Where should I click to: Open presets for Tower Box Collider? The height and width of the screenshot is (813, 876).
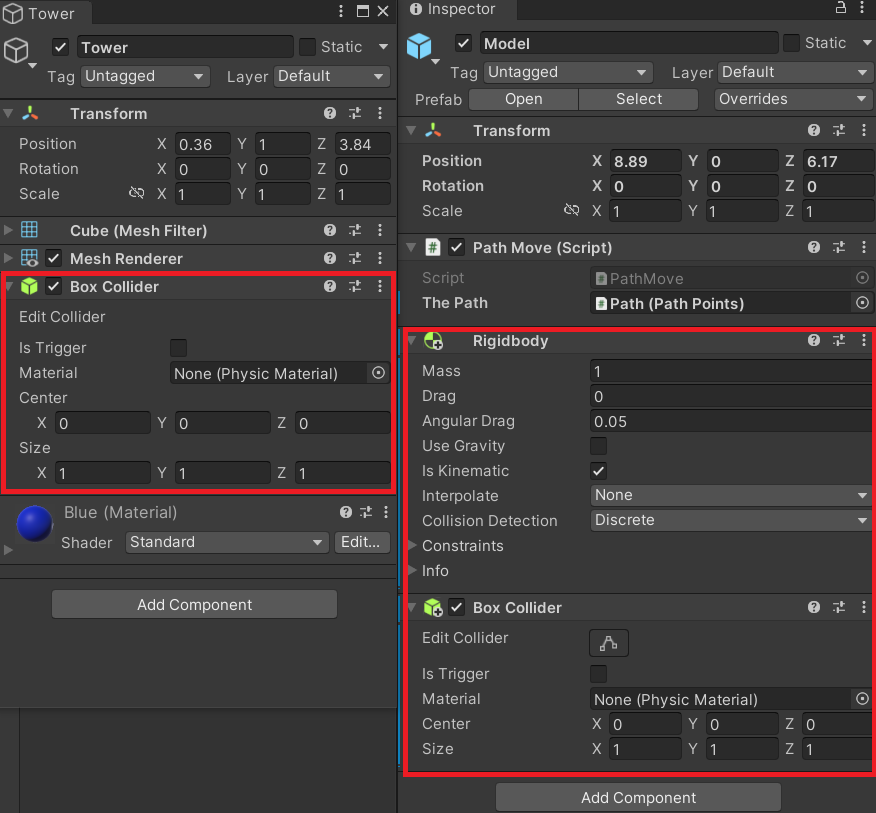coord(355,287)
